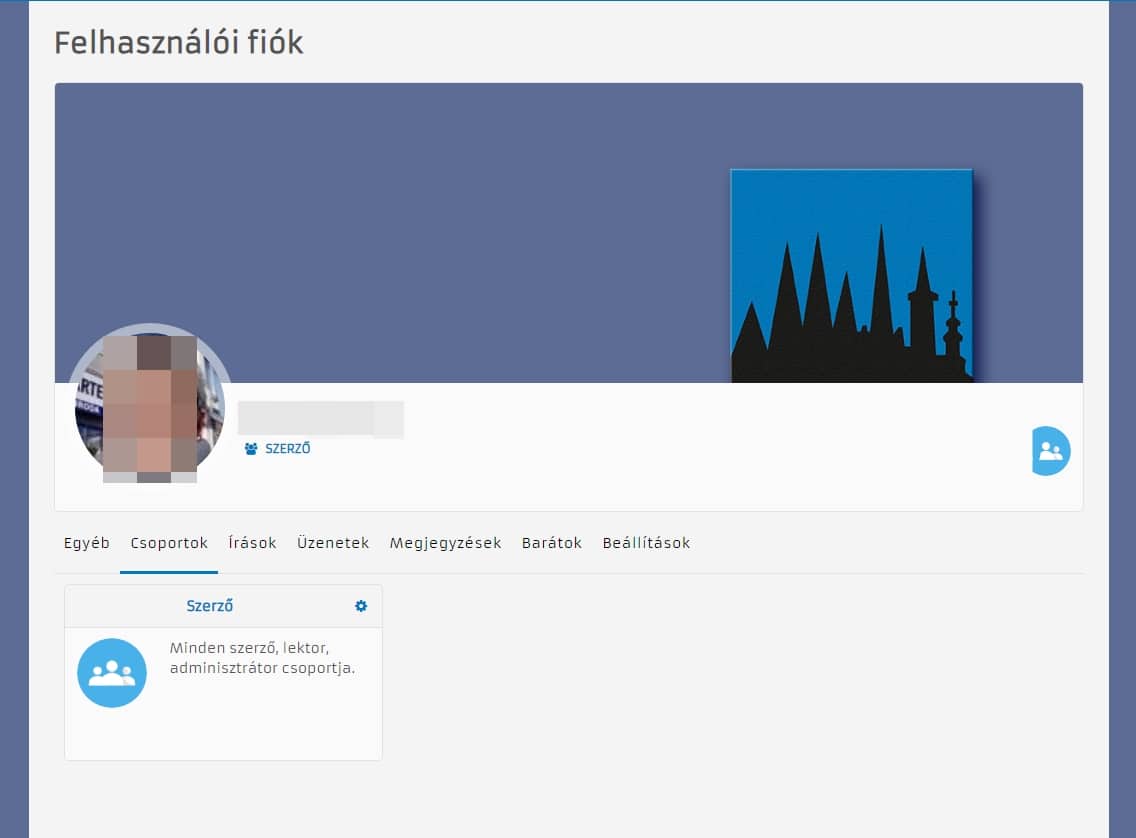The width and height of the screenshot is (1136, 838).
Task: Click the Felhasználói fiók page heading
Action: click(x=178, y=43)
